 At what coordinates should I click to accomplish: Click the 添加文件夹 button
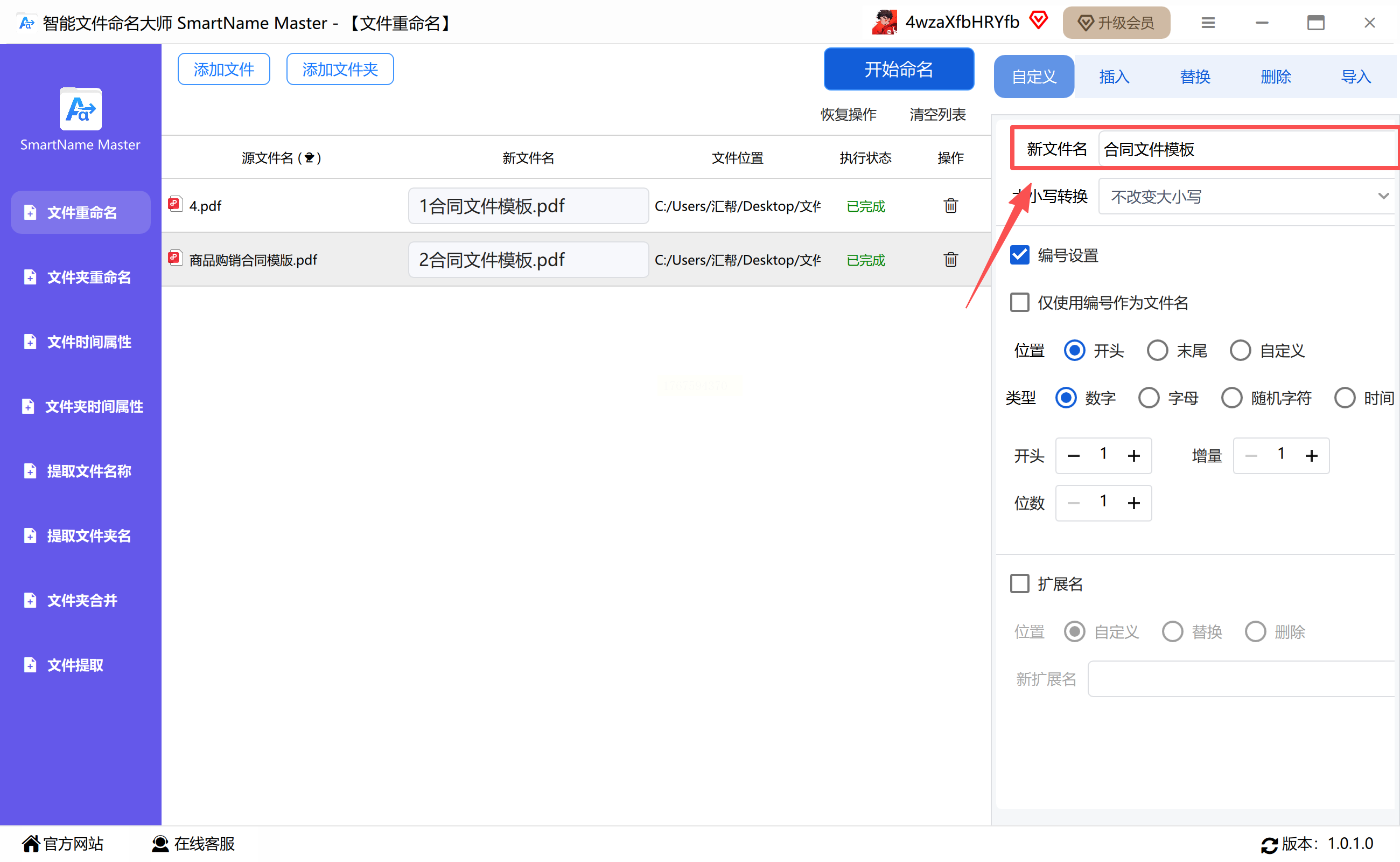coord(340,69)
